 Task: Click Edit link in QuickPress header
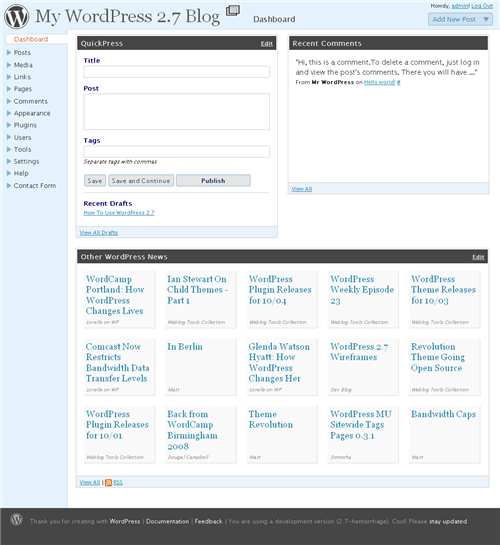point(267,44)
